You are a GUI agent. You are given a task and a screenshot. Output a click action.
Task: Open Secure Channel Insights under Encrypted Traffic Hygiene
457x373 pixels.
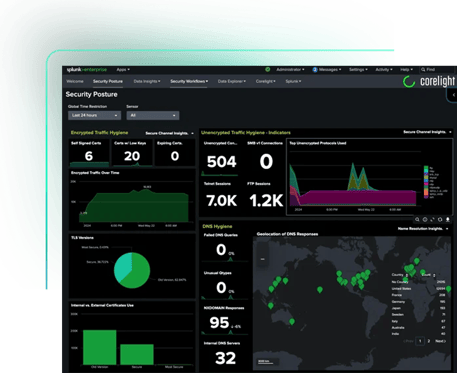[x=169, y=133]
